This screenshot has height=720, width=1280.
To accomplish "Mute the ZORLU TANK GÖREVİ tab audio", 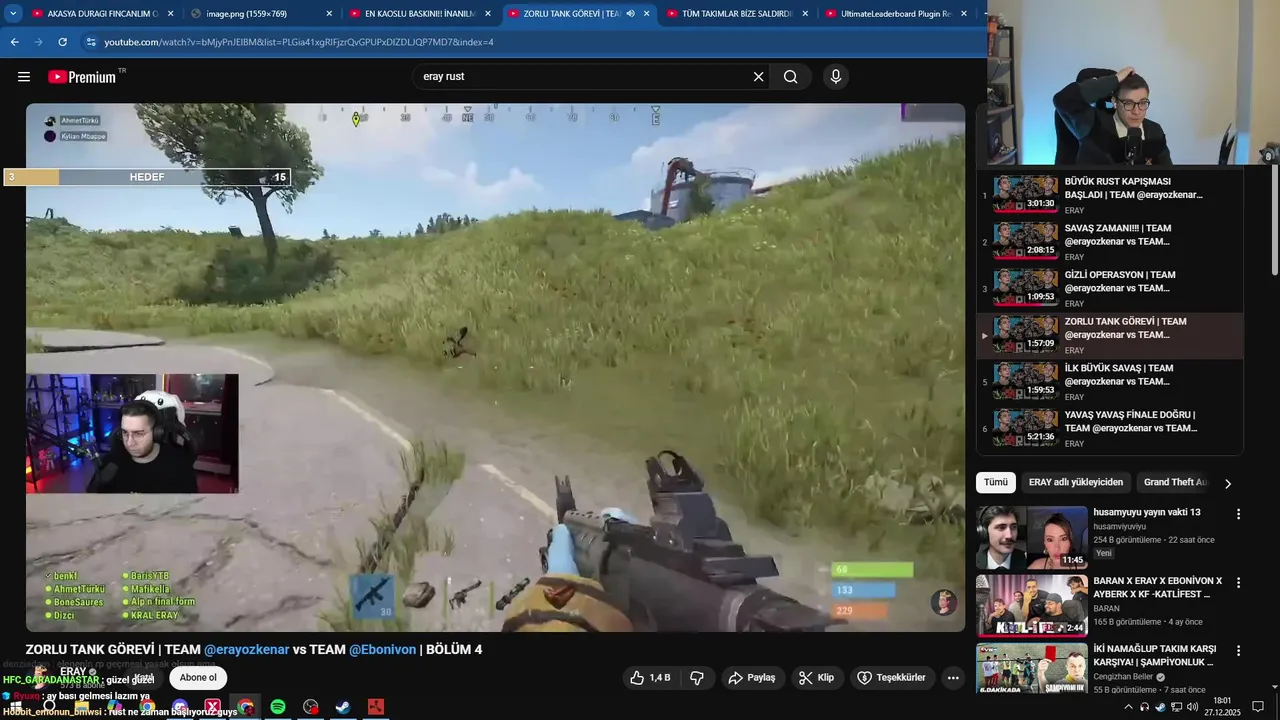I will [x=630, y=14].
